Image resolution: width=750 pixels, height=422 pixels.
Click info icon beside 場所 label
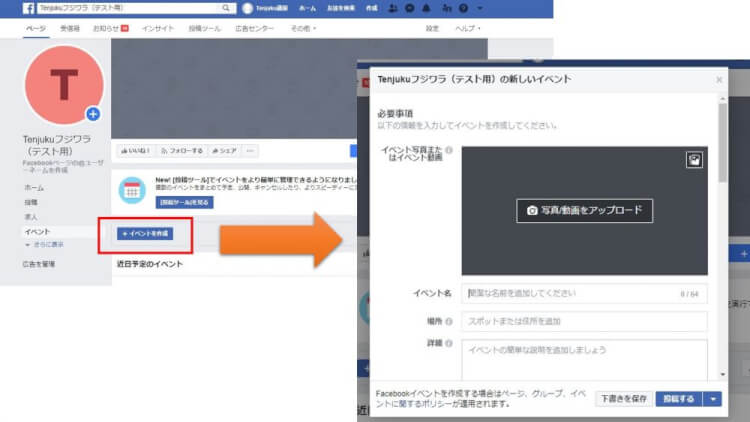click(449, 322)
